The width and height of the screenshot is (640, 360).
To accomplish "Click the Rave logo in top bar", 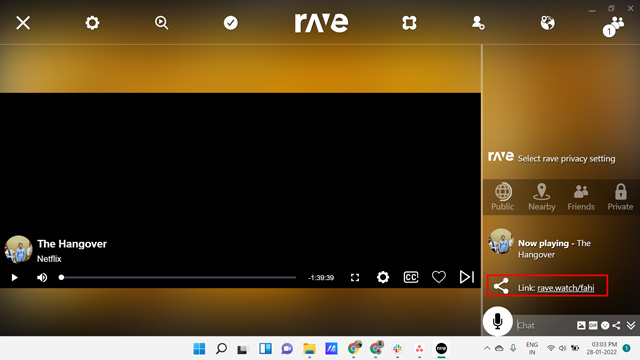I will [x=321, y=22].
